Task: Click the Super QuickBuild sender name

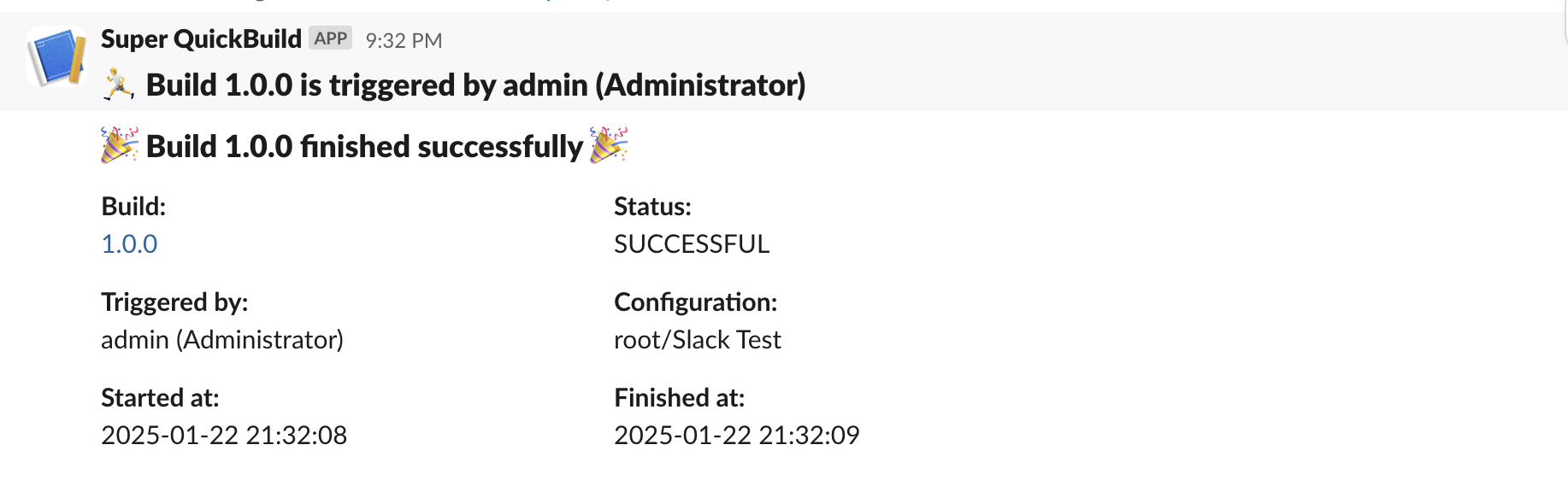Action: point(201,39)
